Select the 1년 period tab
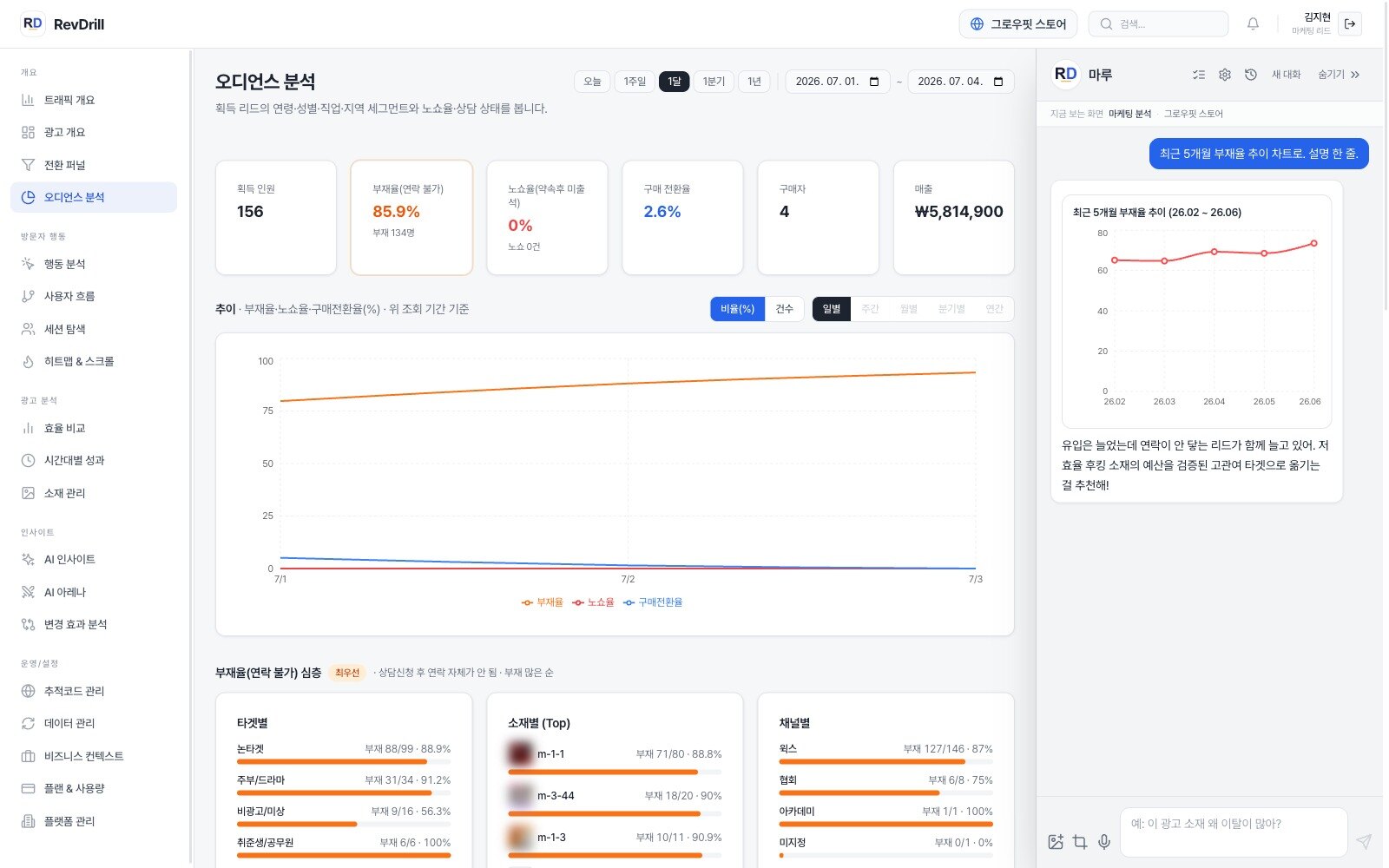Image resolution: width=1389 pixels, height=868 pixels. point(754,82)
